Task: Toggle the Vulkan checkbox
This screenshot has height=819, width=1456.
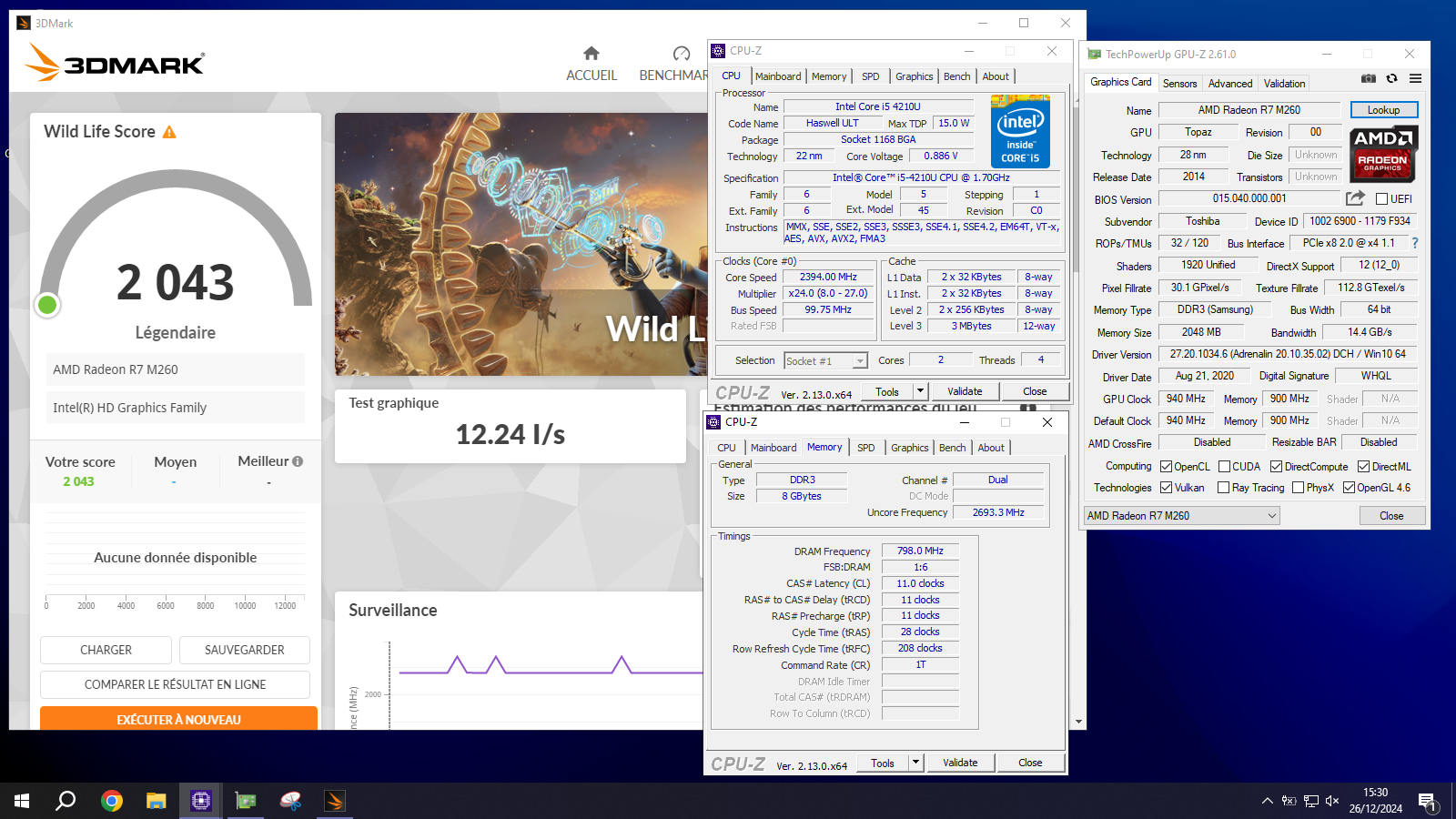Action: [1166, 488]
